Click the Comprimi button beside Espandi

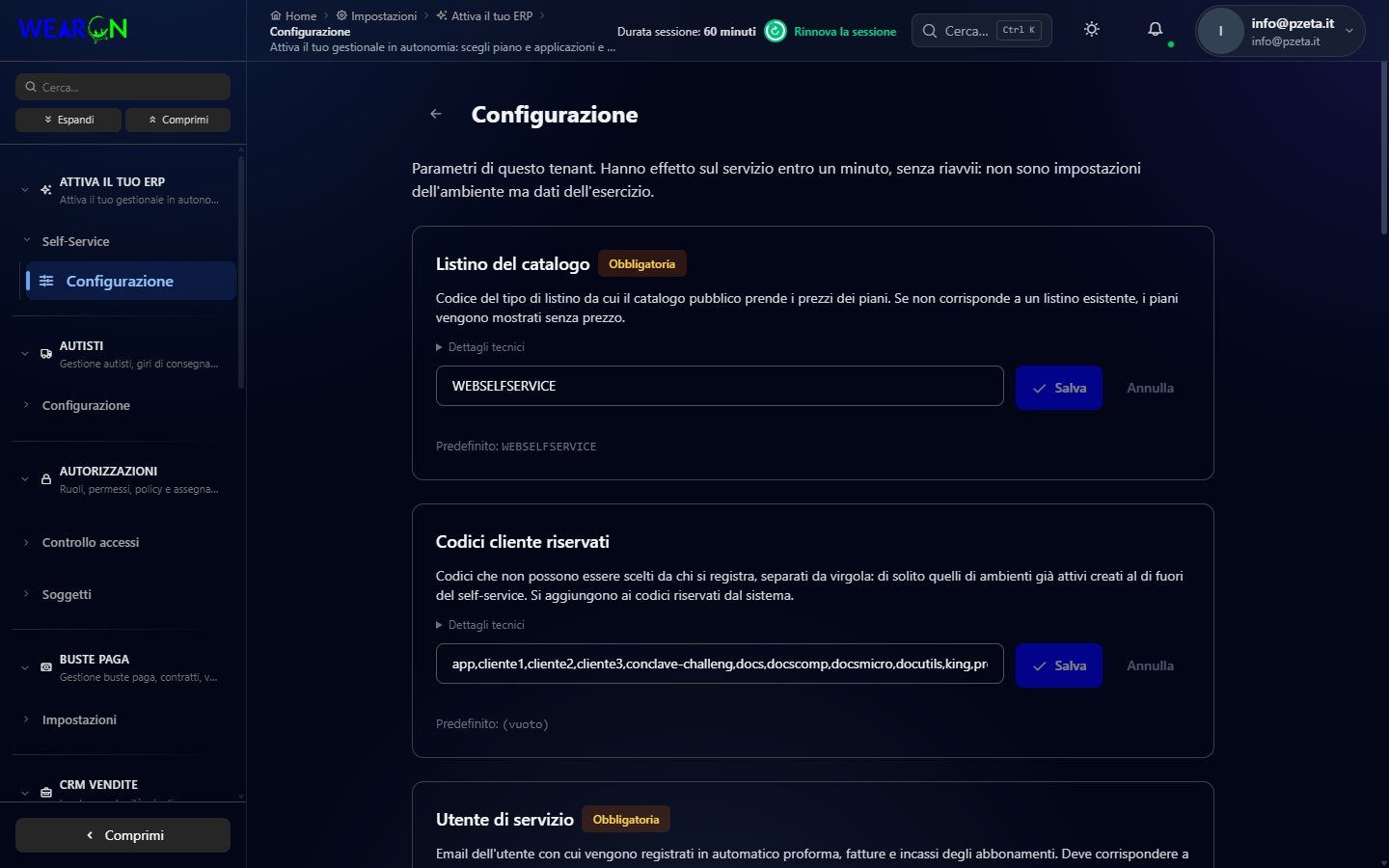[177, 120]
